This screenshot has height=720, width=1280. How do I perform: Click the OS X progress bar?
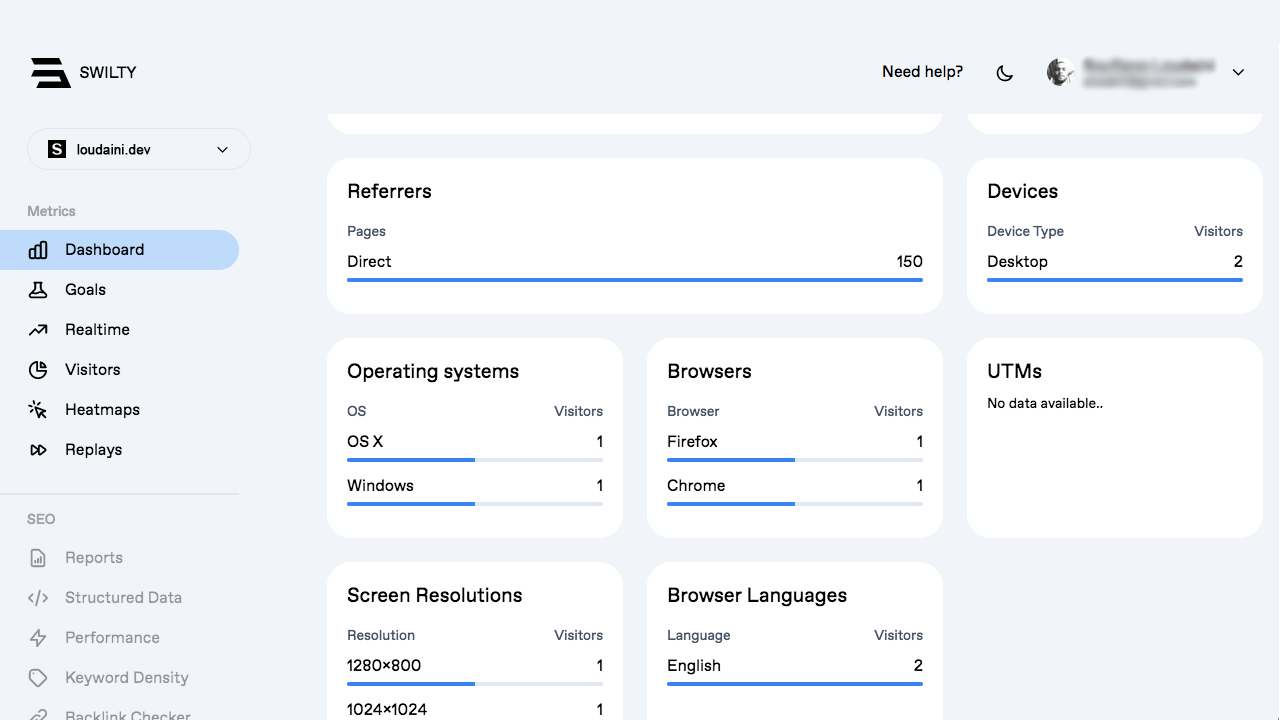point(475,460)
